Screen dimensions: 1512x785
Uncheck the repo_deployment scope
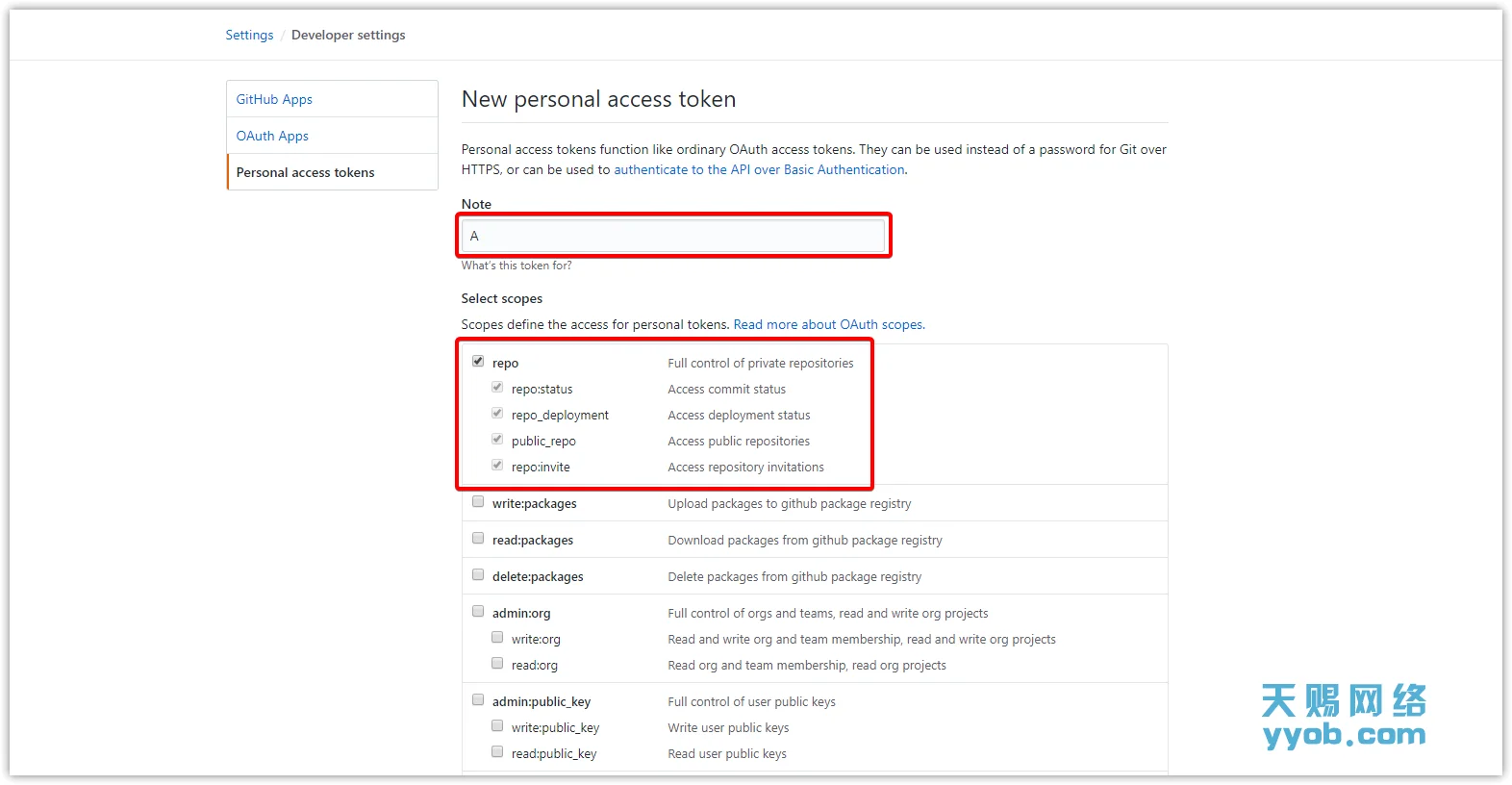[497, 412]
